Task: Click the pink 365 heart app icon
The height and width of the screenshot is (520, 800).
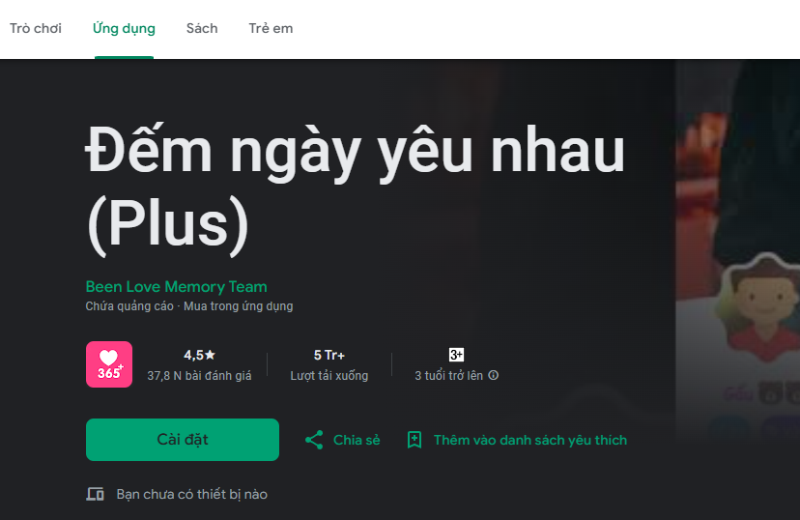Action: (109, 364)
